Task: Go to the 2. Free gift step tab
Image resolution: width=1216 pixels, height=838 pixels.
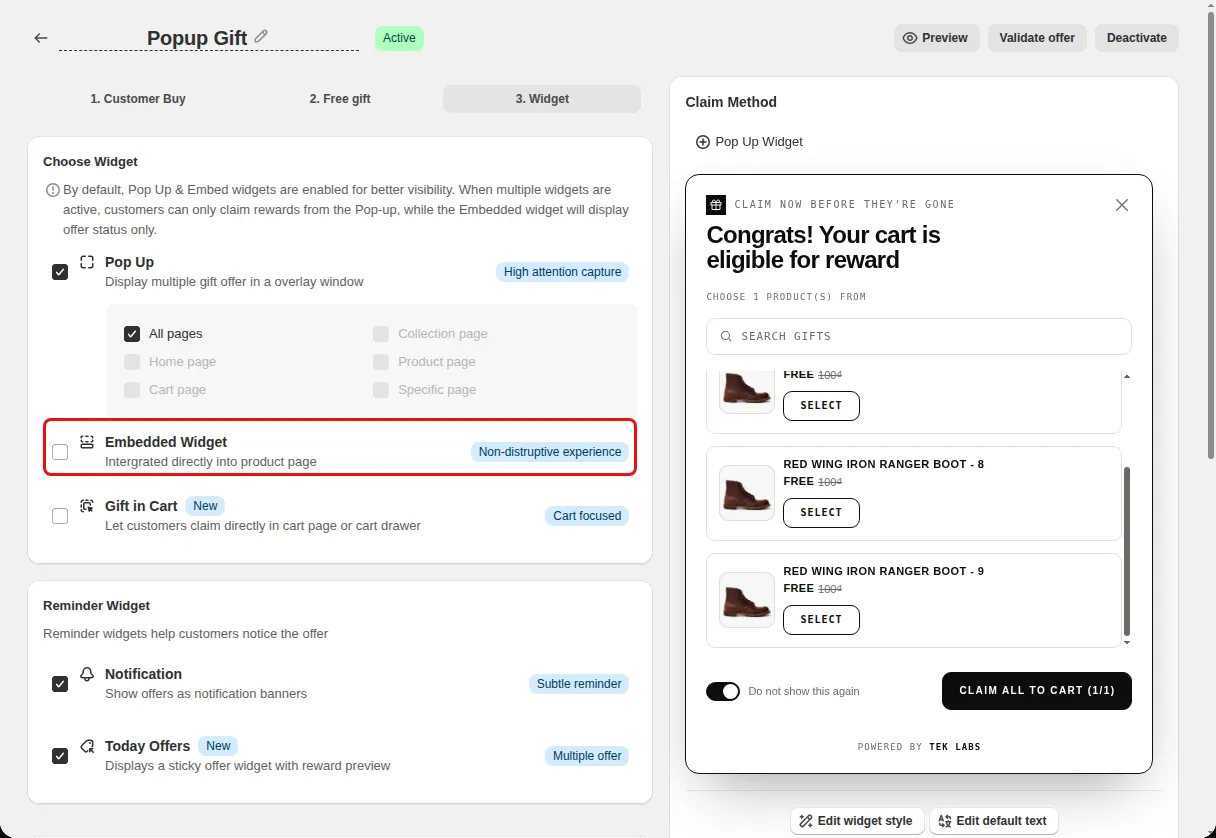Action: click(340, 99)
